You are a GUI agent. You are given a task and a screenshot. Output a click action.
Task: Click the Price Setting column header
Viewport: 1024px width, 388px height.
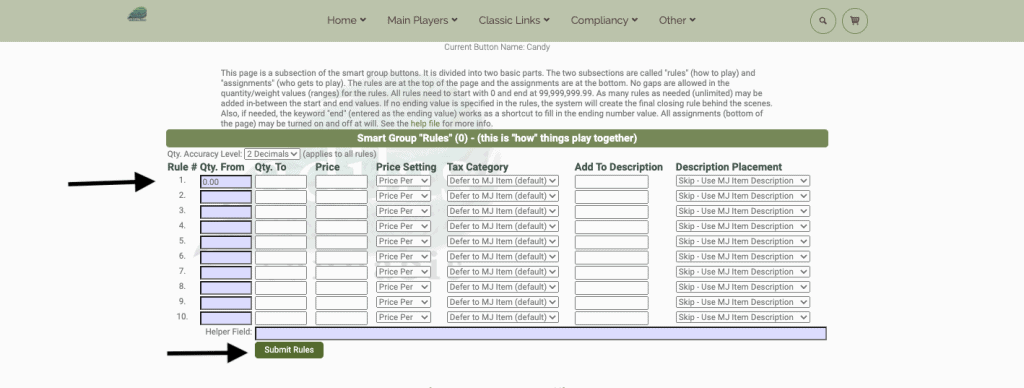[406, 167]
